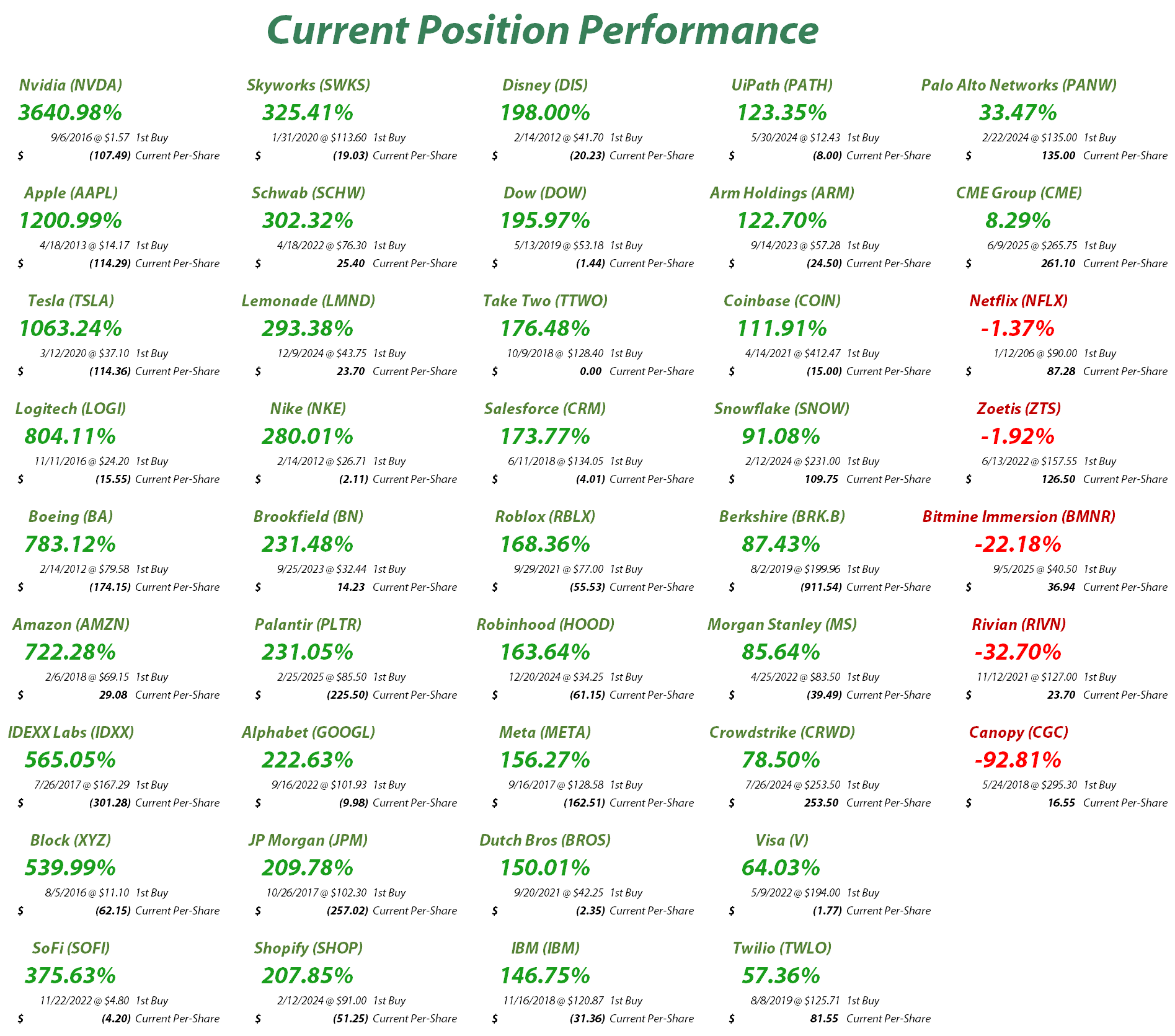This screenshot has height=1036, width=1175.
Task: Click Apple's 1200.99% return figure
Action: point(71,220)
